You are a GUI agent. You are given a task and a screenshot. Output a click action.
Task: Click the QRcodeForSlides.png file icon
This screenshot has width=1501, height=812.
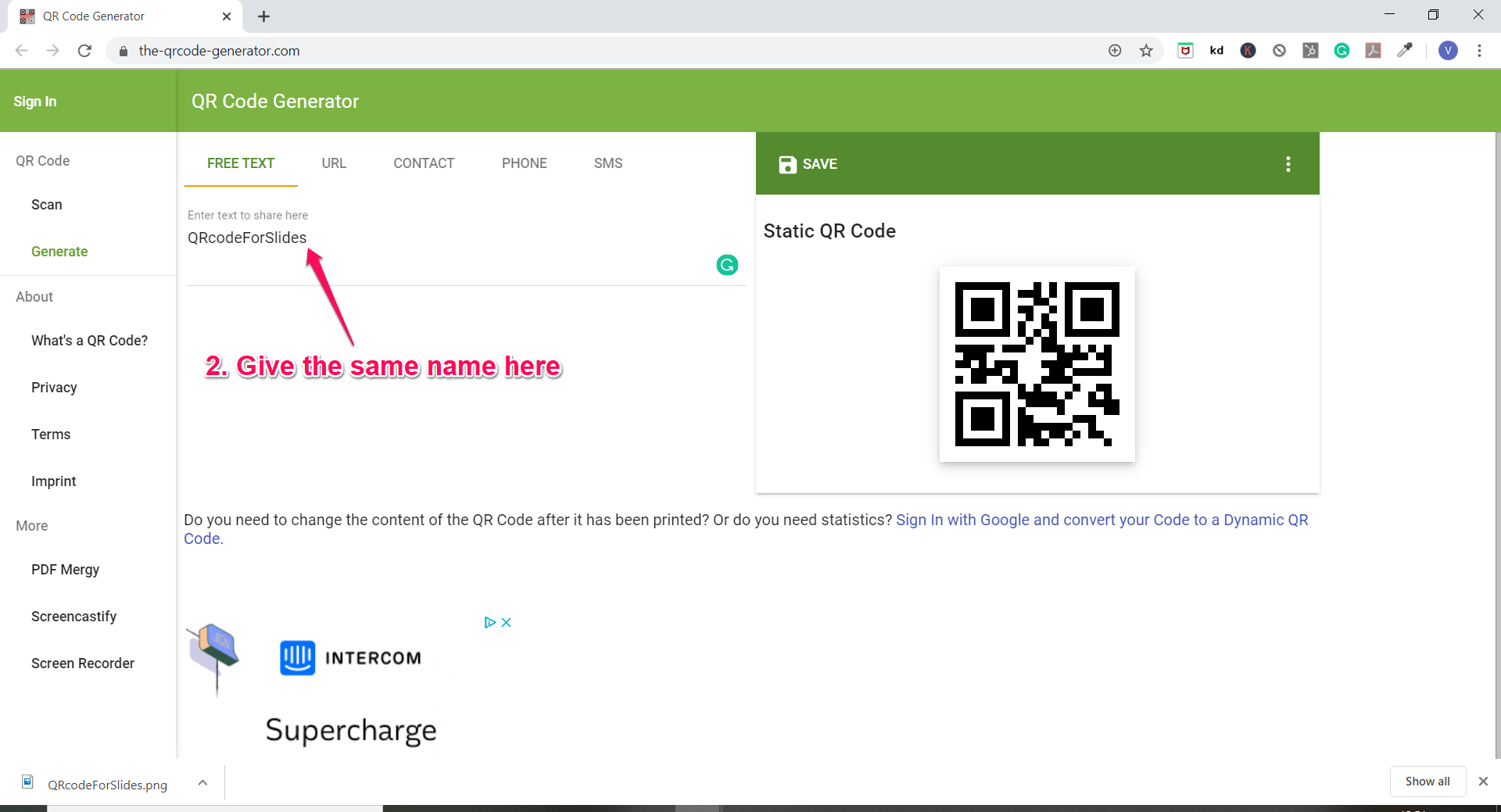(x=28, y=782)
